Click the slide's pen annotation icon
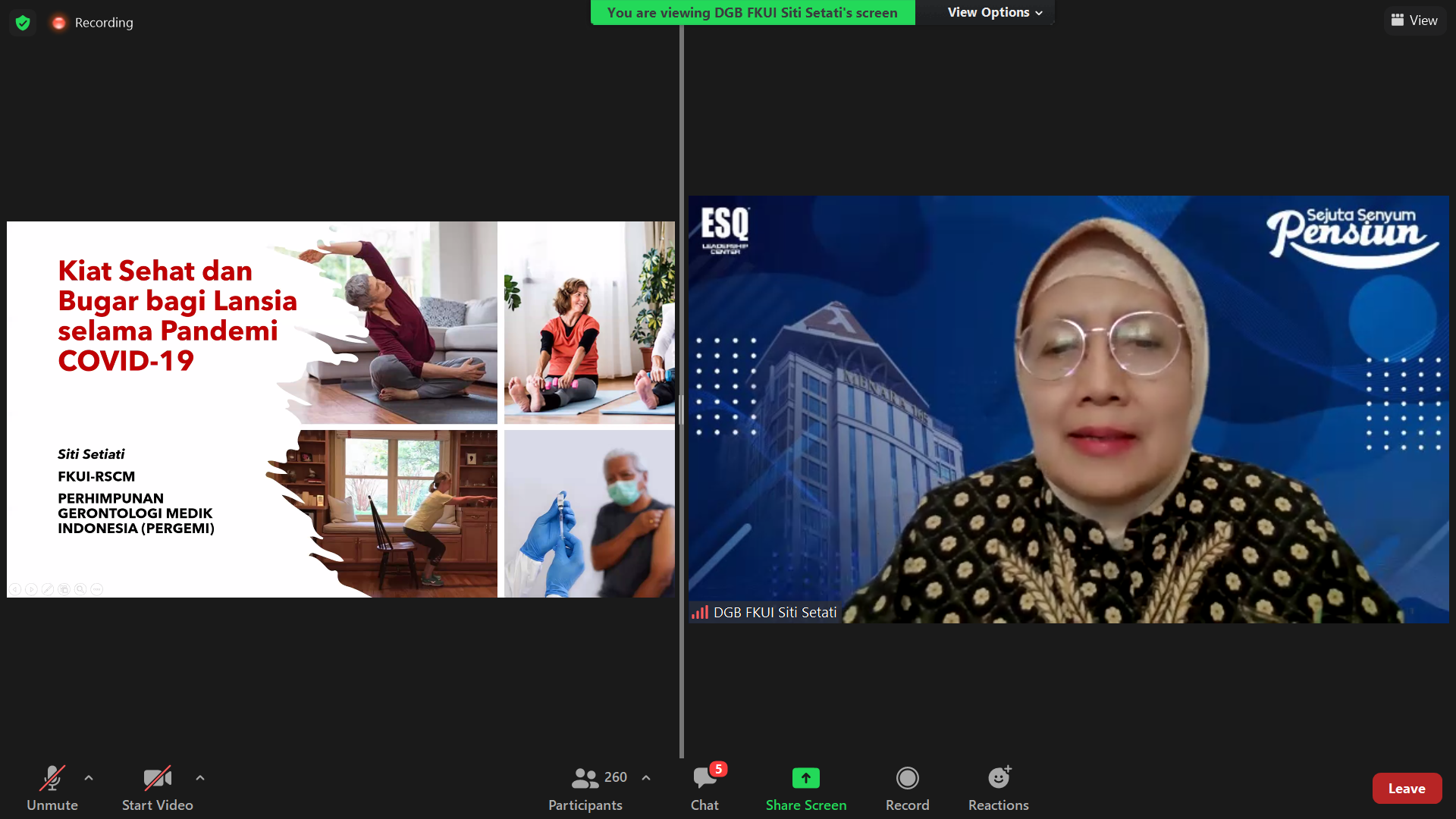The image size is (1456, 819). 47,589
